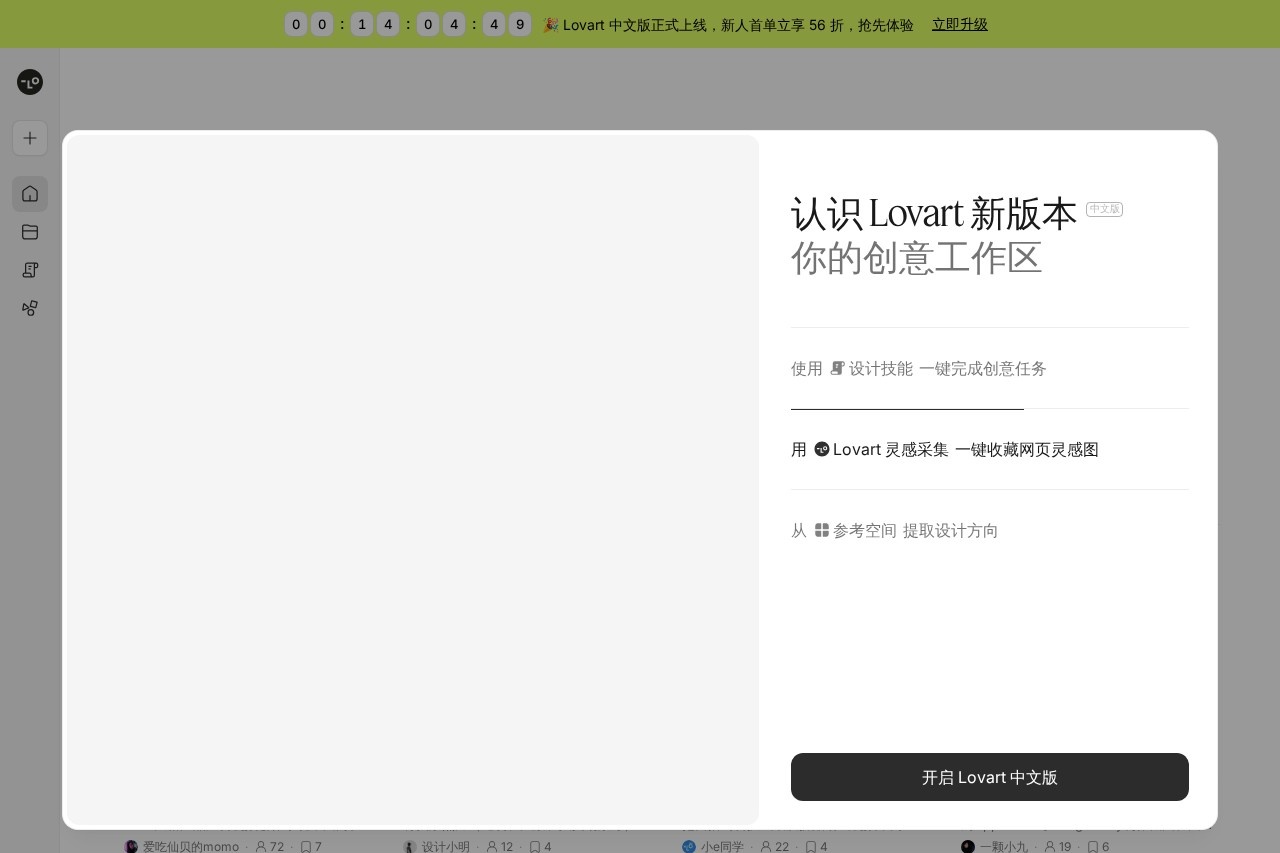Image resolution: width=1280 pixels, height=853 pixels.
Task: Open the reference space shapes icon in the sidebar
Action: tap(30, 308)
